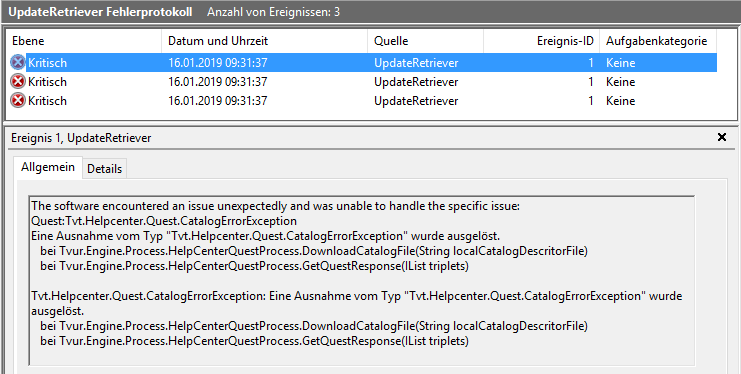Switch to the Details tab

tap(104, 169)
